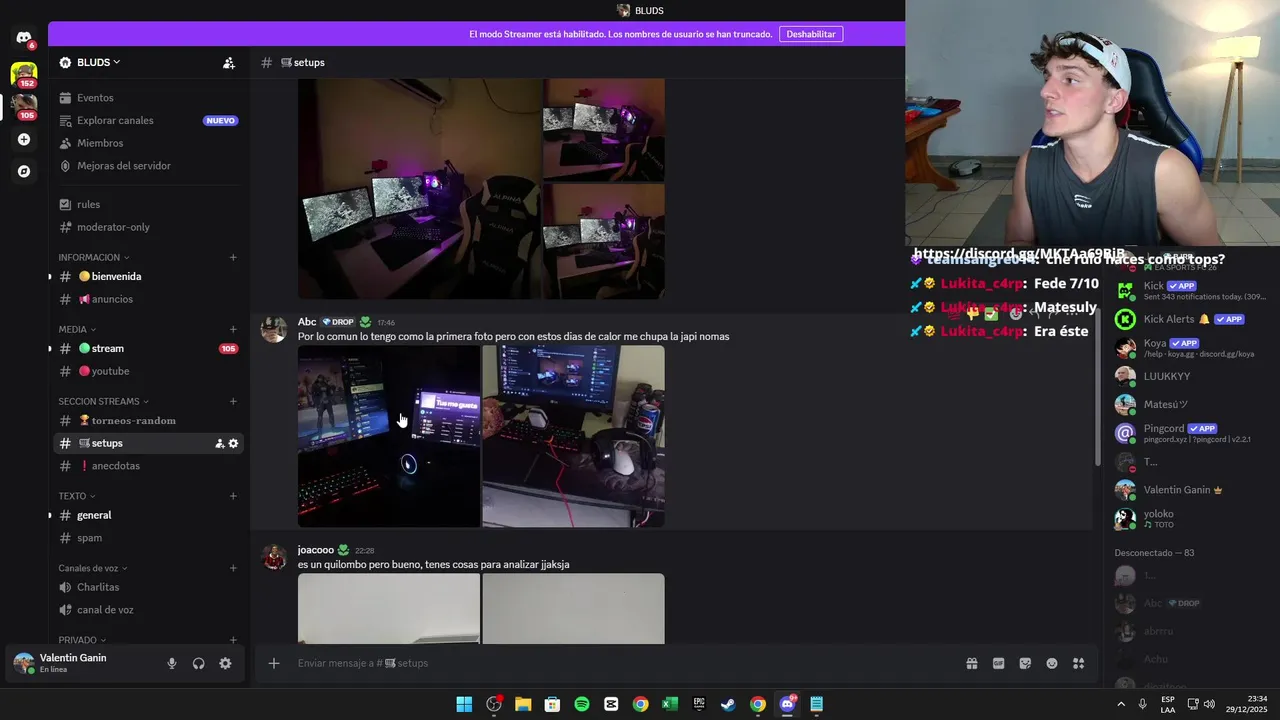Screen dimensions: 1280x720
Task: Collapse Canales de voz category
Action: click(93, 568)
